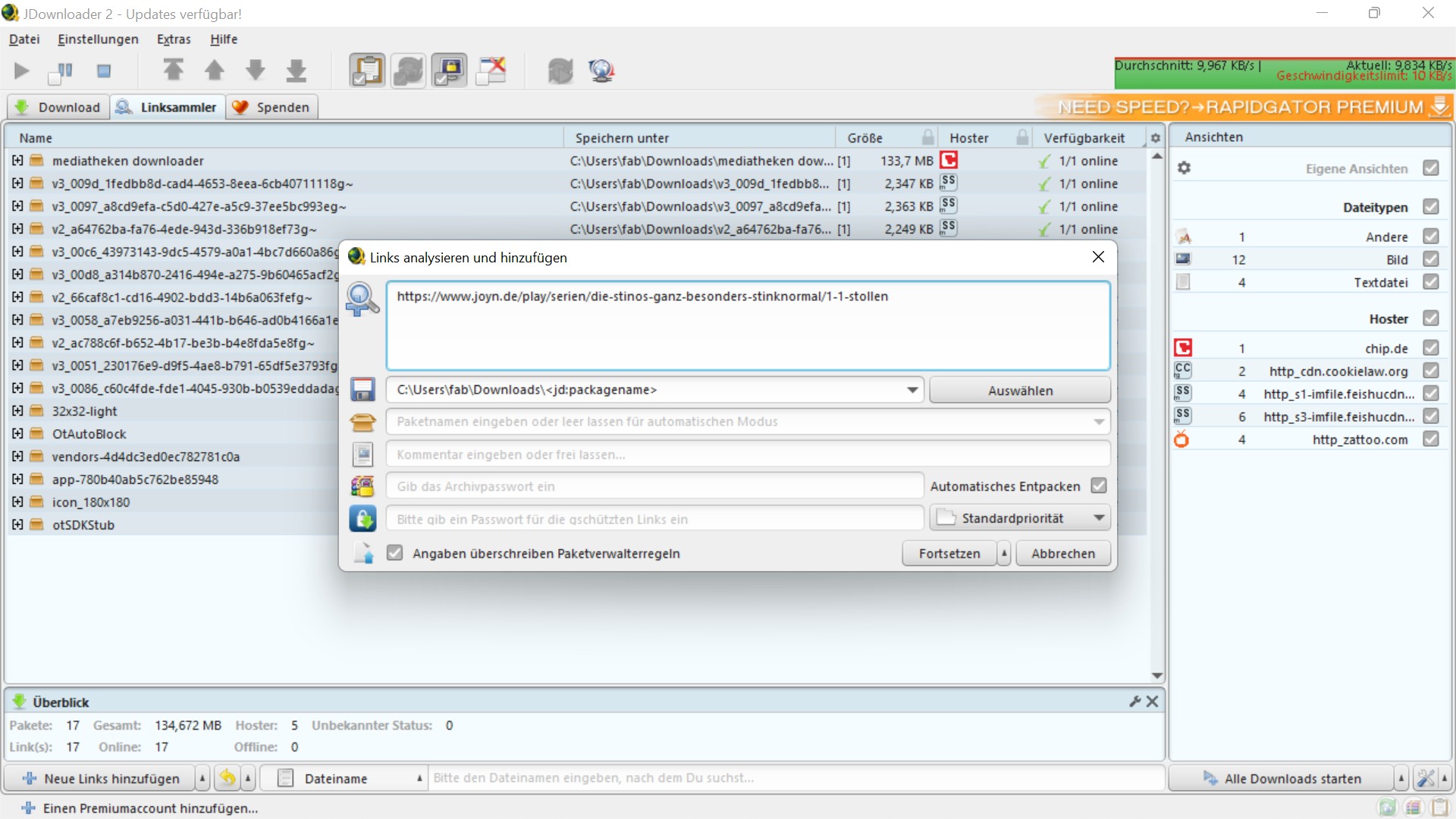Click the undo restore links icon
1456x819 pixels.
point(227,778)
